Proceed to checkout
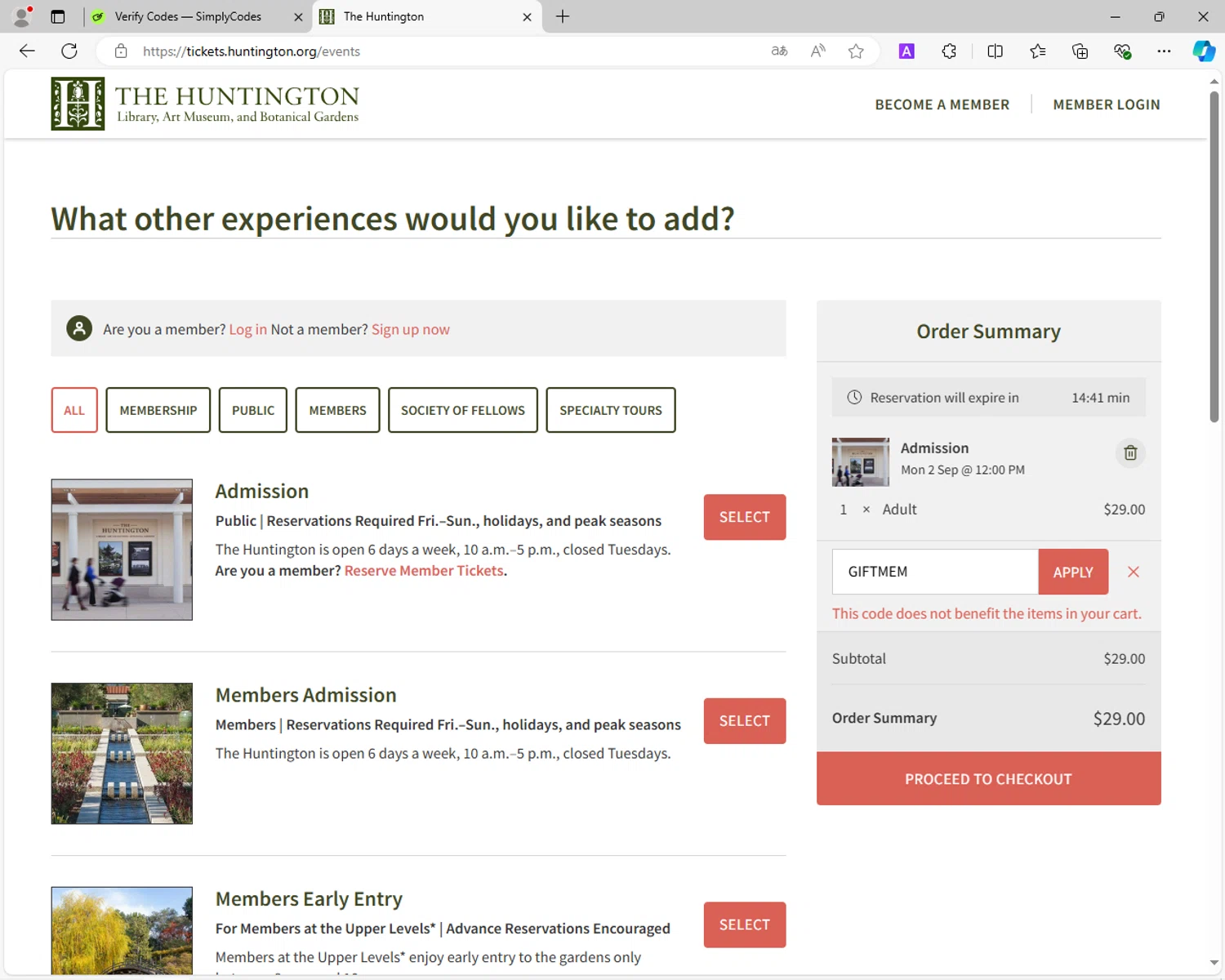Screen dimensions: 1225x980 click(989, 779)
